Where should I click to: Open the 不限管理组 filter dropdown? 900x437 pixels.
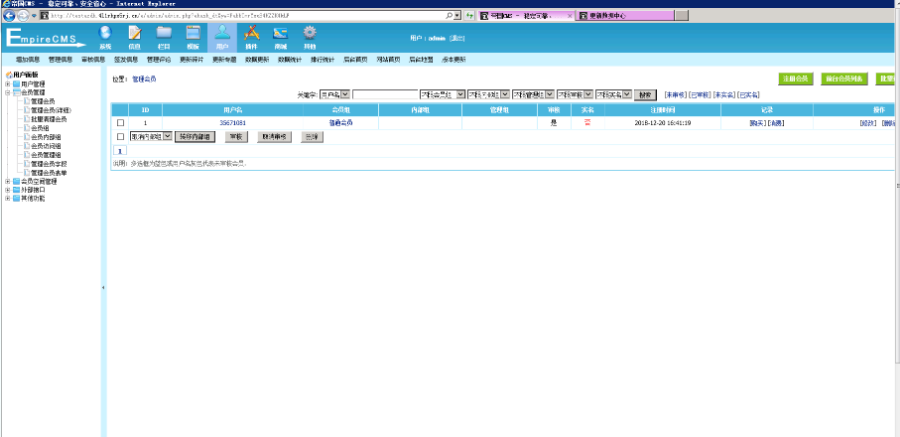point(533,94)
